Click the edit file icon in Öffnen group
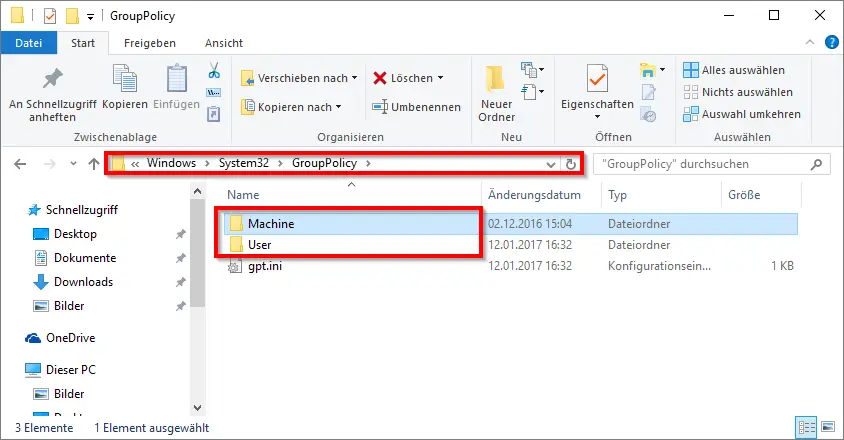This screenshot has height=440, width=844. pyautogui.click(x=649, y=93)
